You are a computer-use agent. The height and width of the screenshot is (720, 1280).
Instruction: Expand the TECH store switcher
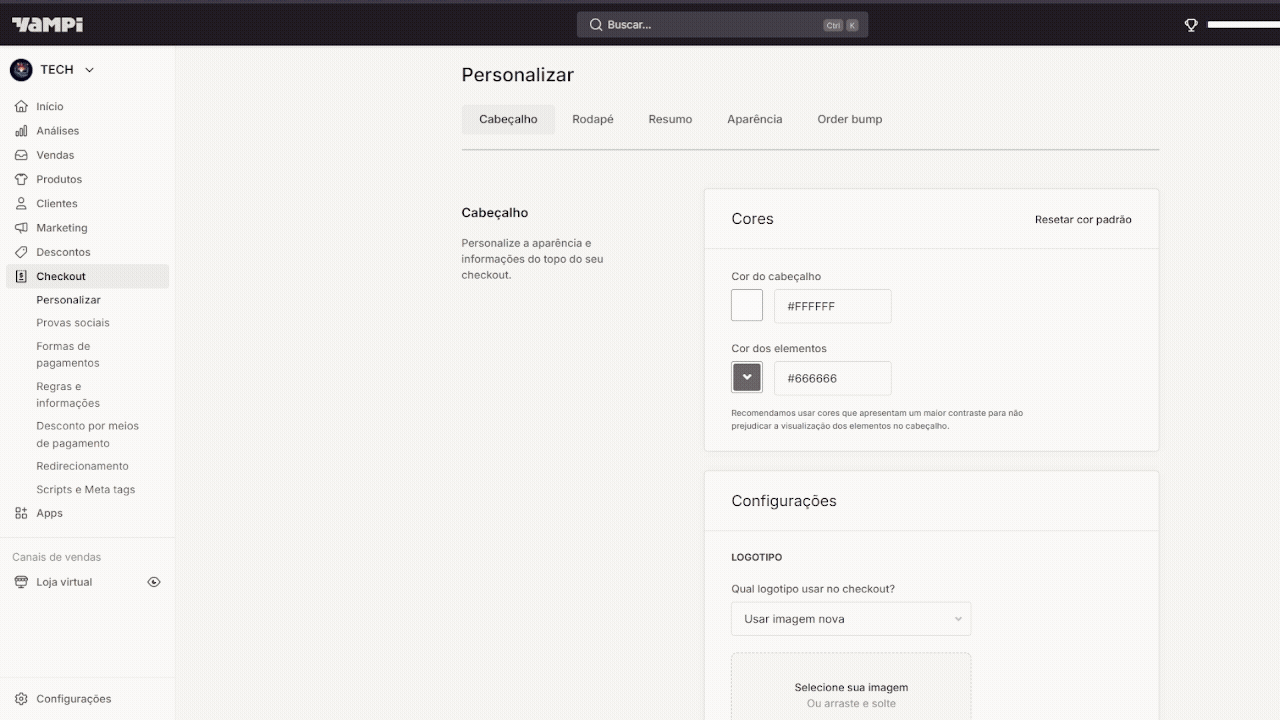[89, 70]
